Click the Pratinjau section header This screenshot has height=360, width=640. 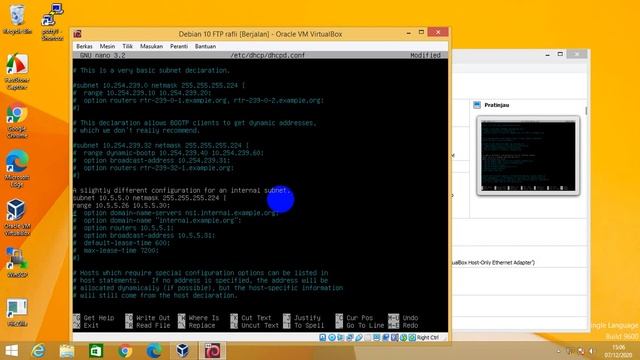(x=496, y=105)
